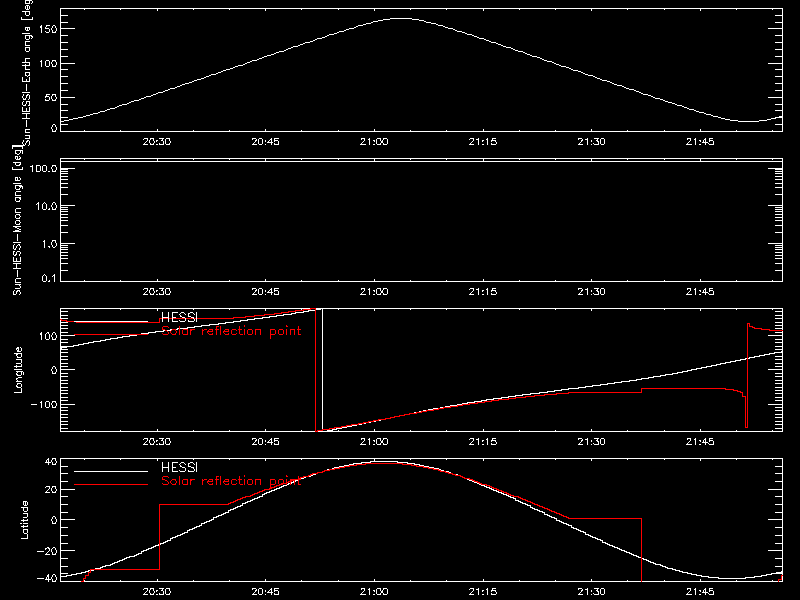Click '21:30' time label under Moon angle plot

tap(591, 292)
